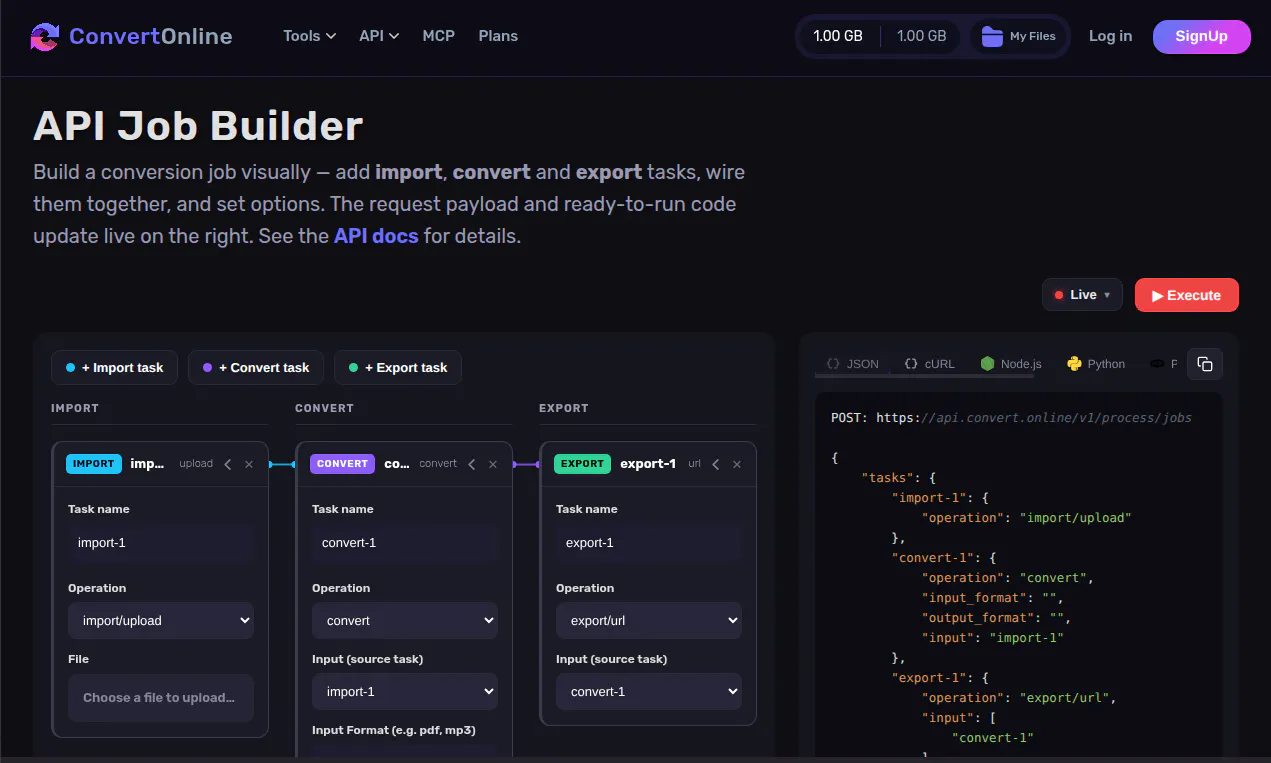Screen dimensions: 1271x763
Task: Add a new Export task
Action: click(x=398, y=368)
